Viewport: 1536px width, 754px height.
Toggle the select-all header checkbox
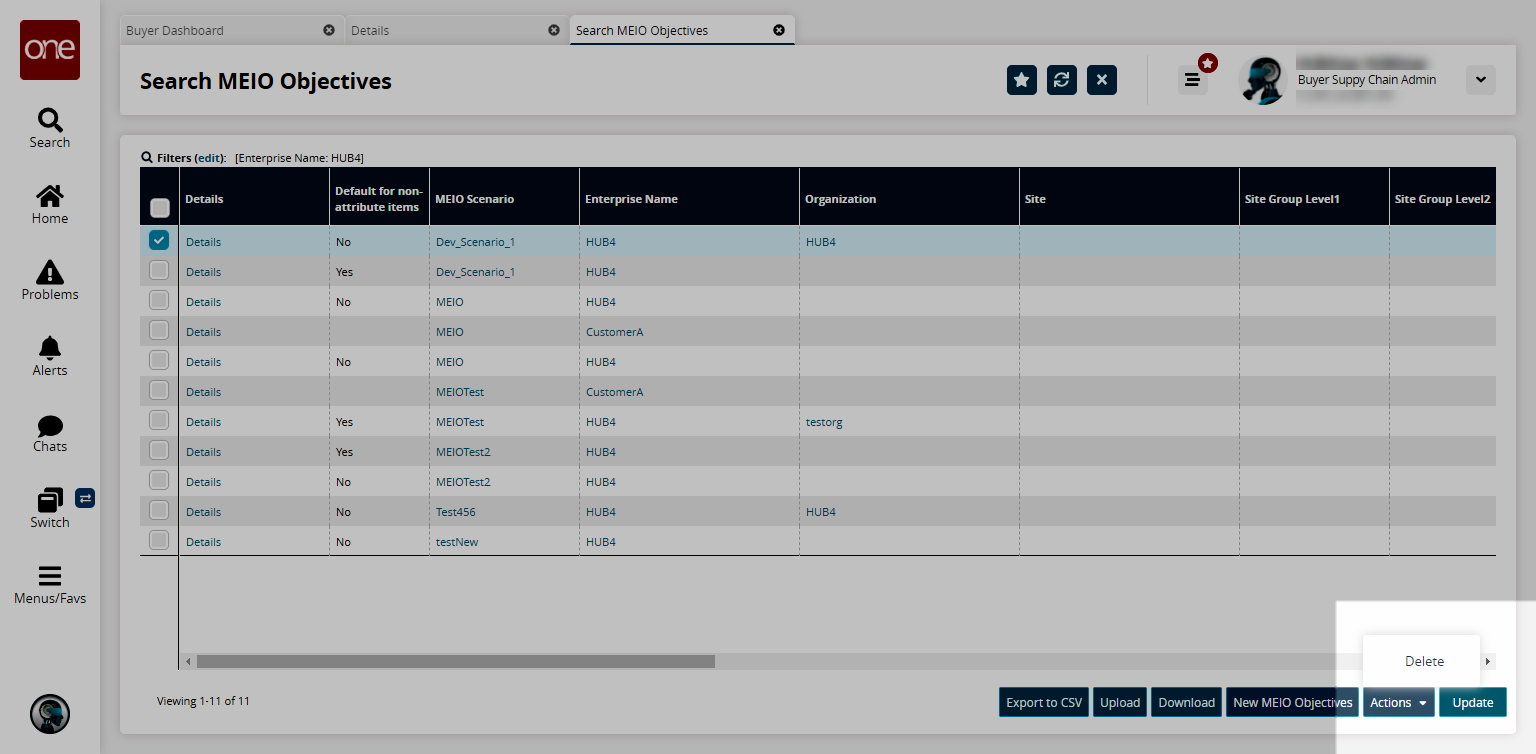(x=159, y=208)
